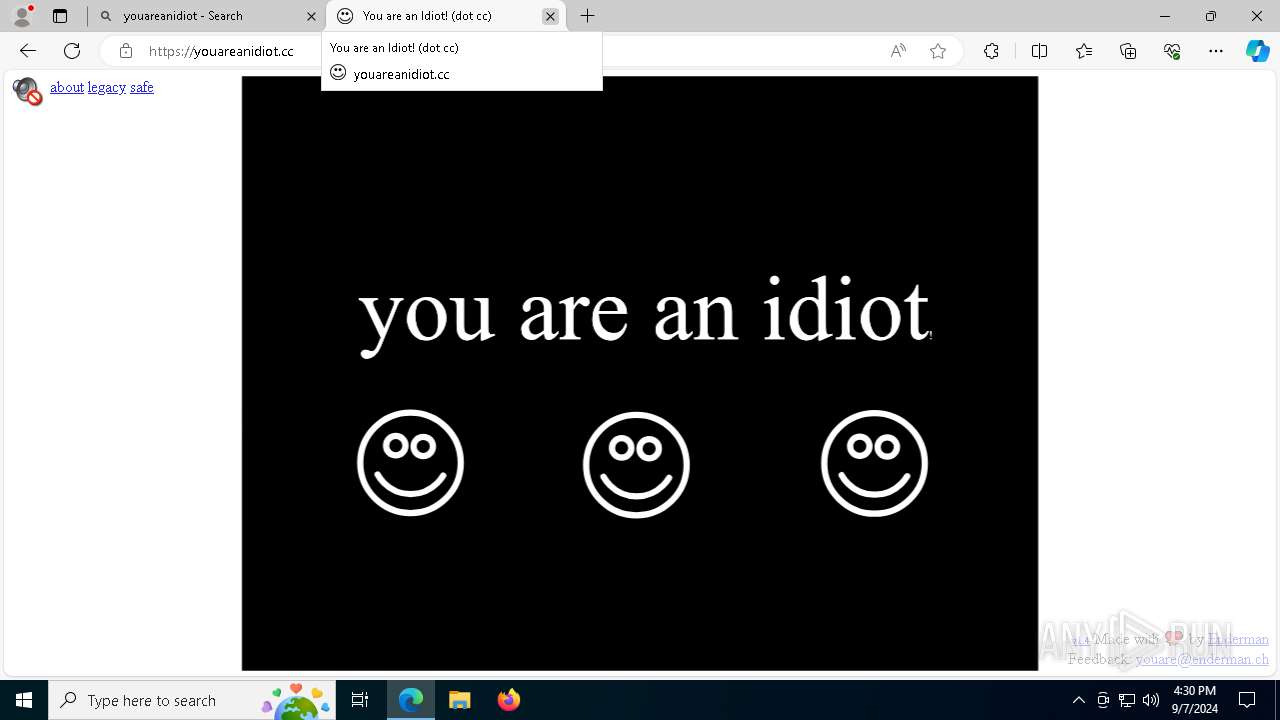This screenshot has width=1280, height=720.
Task: Open Microsoft Edge from taskbar
Action: coord(411,700)
